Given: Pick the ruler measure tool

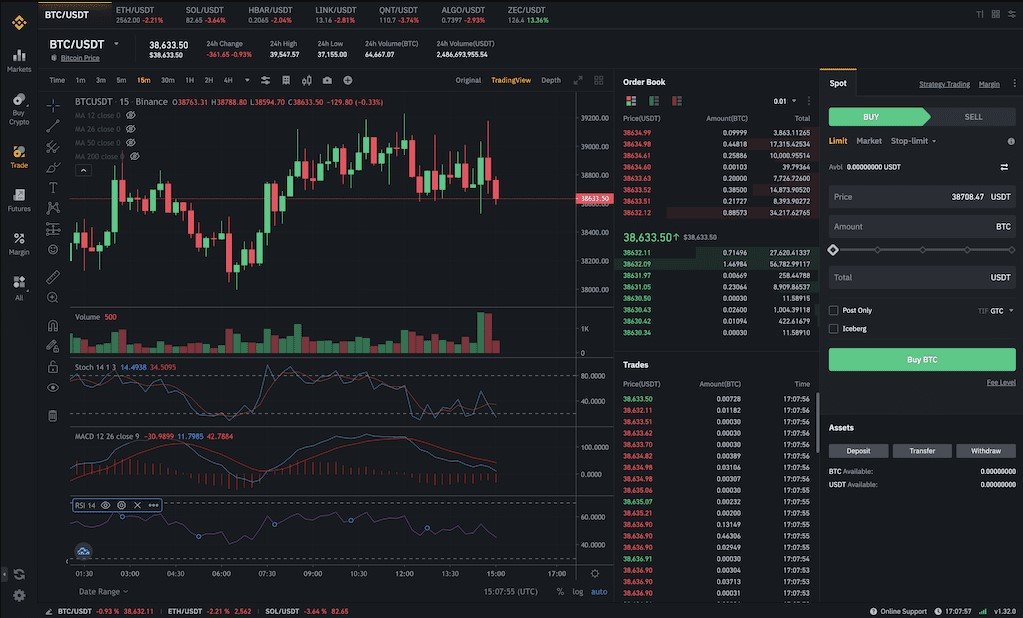Looking at the screenshot, I should point(53,276).
